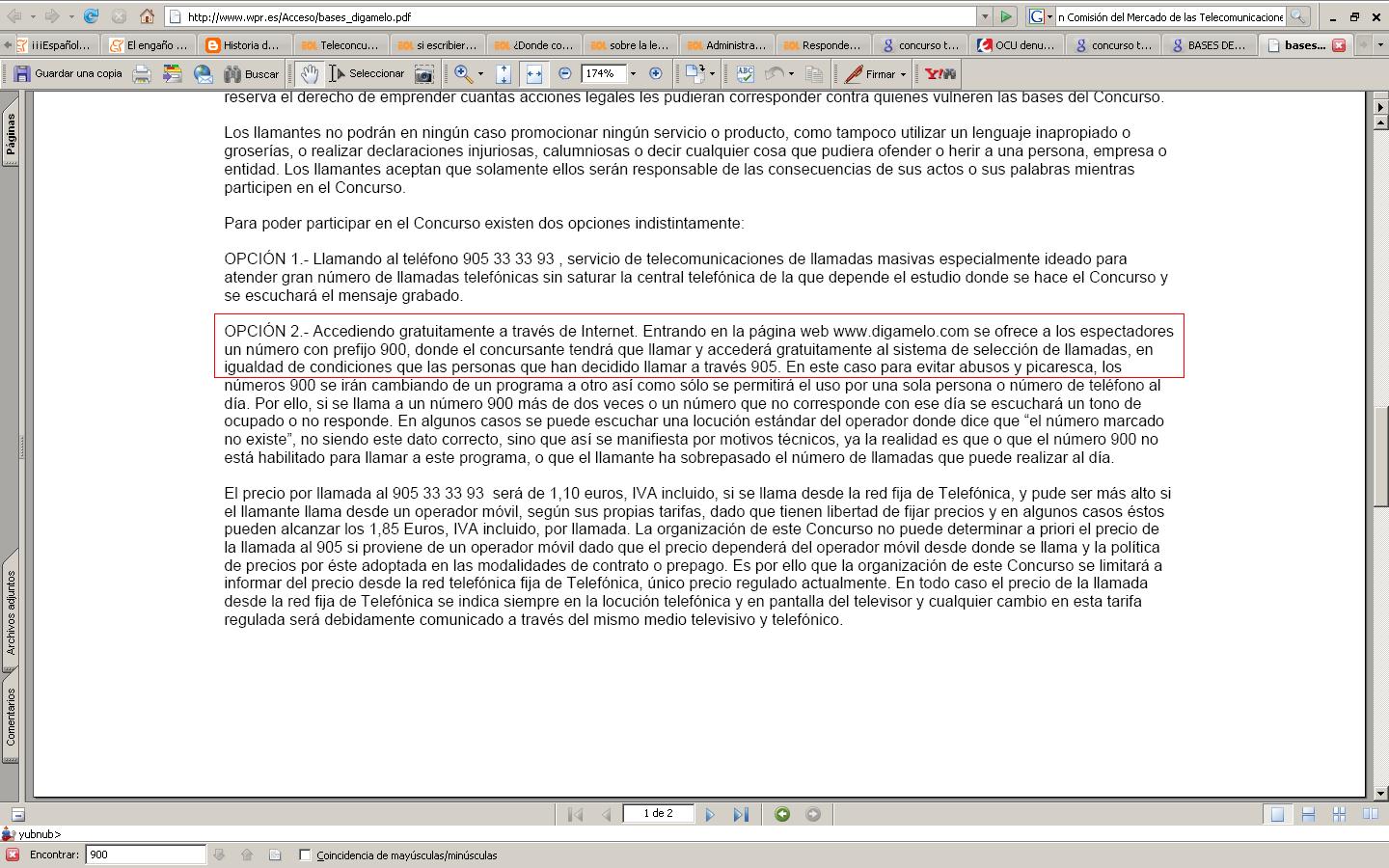Expand the zoom percentage dropdown
This screenshot has width=1389, height=868.
click(x=633, y=73)
